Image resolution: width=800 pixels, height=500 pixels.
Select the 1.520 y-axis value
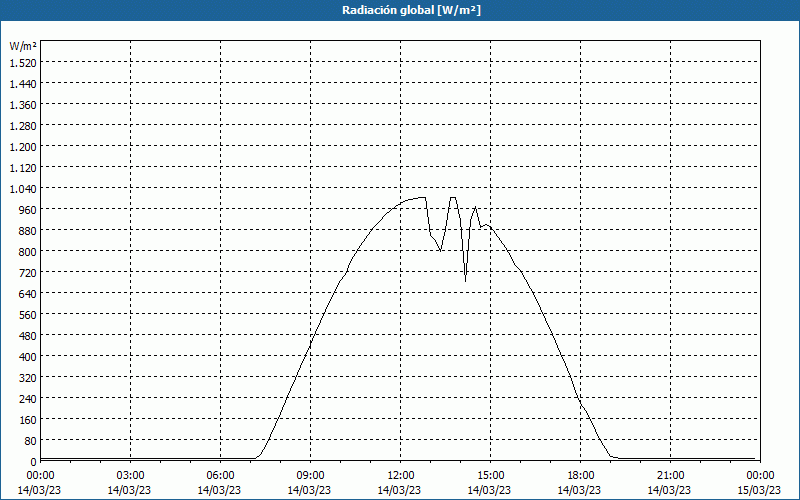click(x=23, y=63)
